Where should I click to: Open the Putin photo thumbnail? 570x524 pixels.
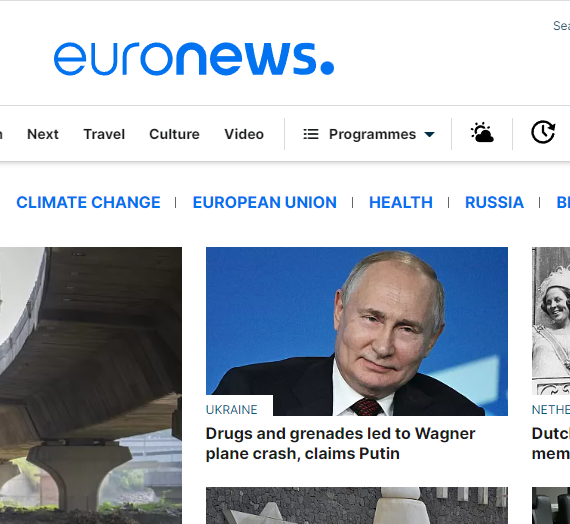(357, 331)
